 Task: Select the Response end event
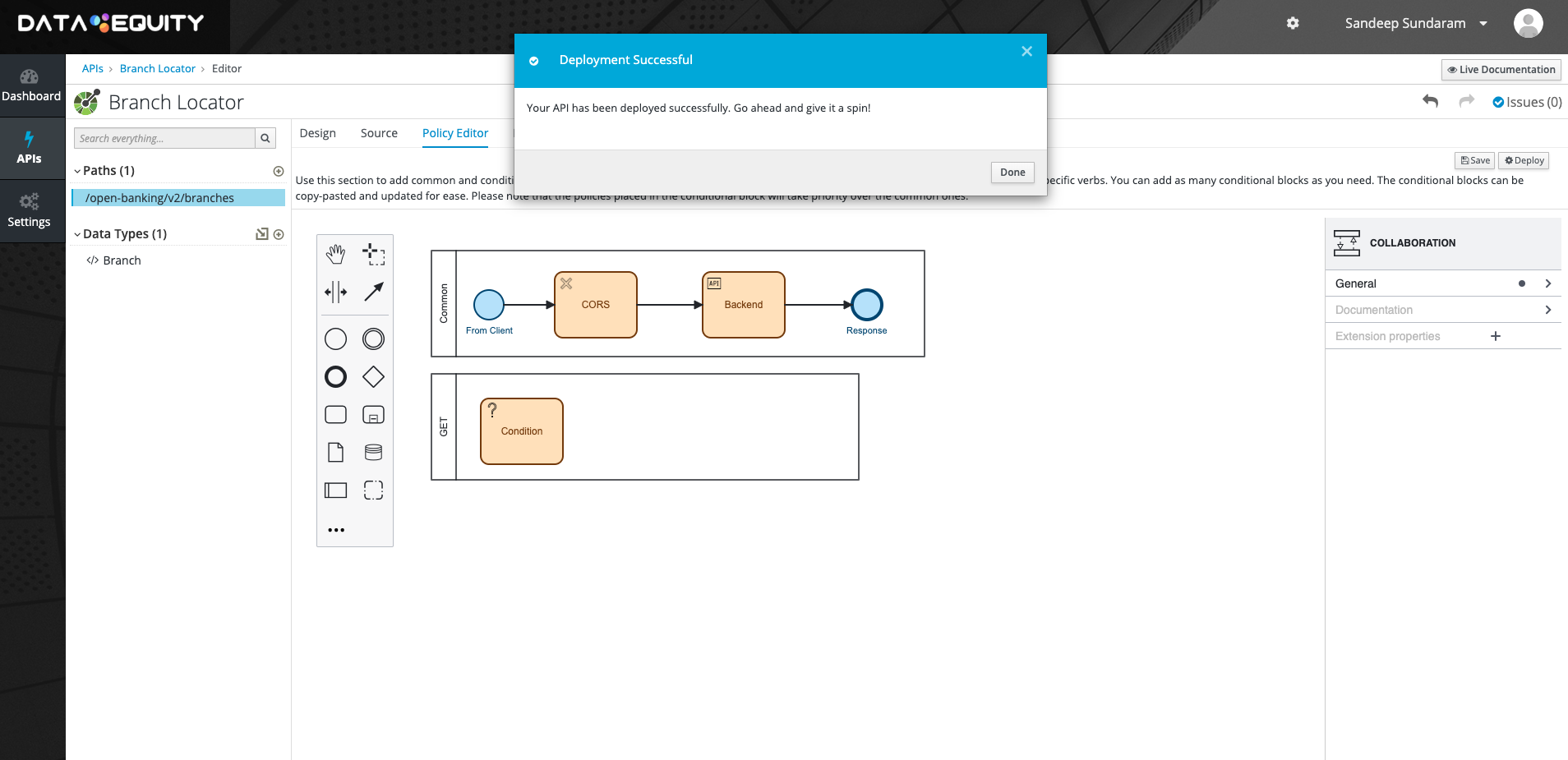coord(867,305)
